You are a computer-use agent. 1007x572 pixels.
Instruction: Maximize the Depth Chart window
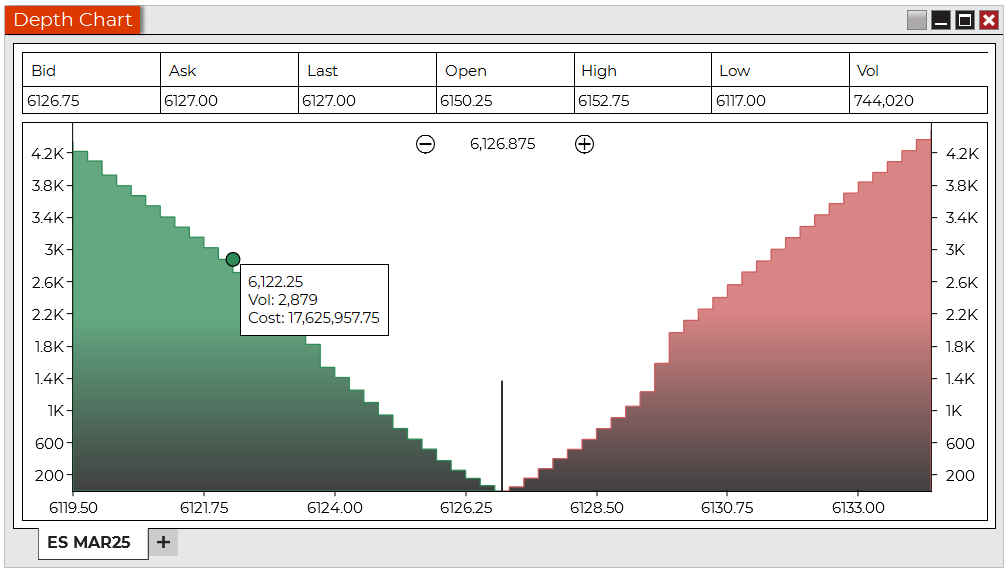click(x=965, y=21)
